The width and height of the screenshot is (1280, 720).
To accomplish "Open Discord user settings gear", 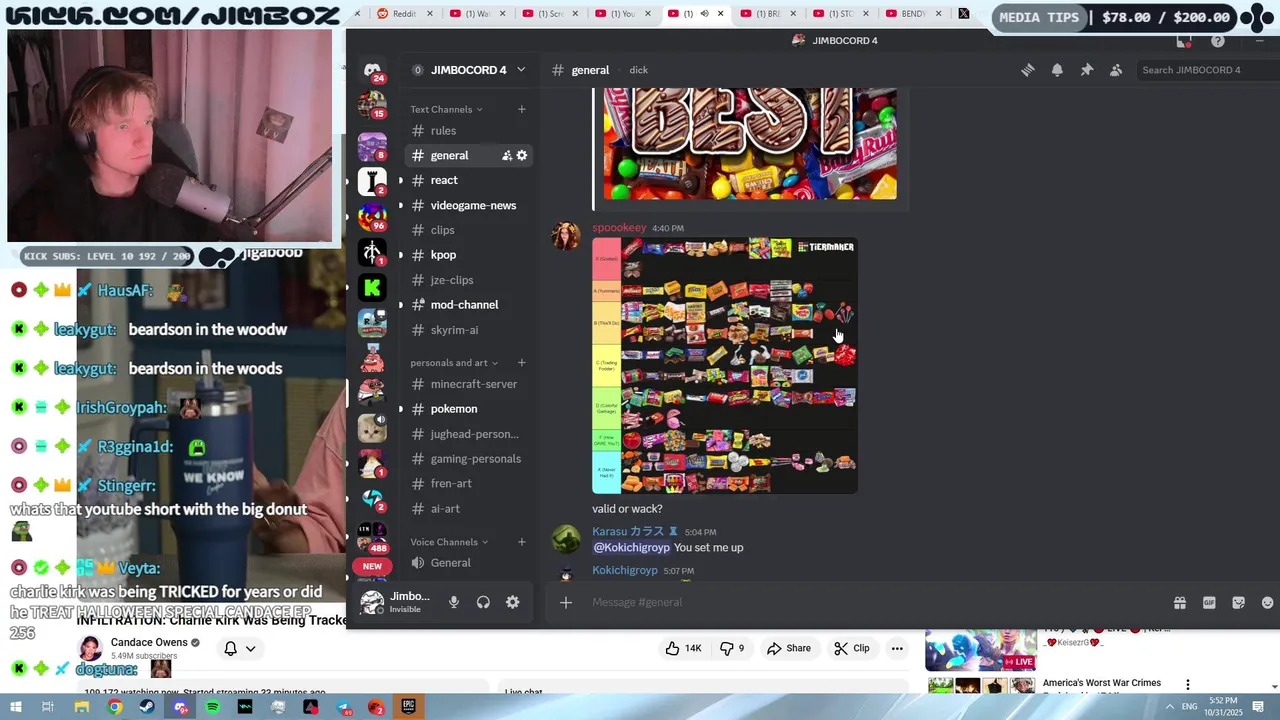I will [512, 602].
